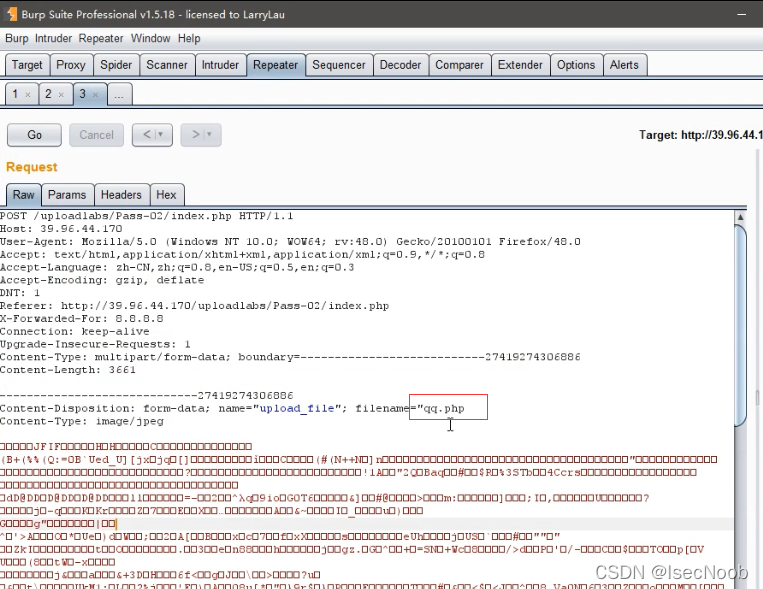Click the Target host label
This screenshot has width=763, height=589.
click(x=700, y=135)
